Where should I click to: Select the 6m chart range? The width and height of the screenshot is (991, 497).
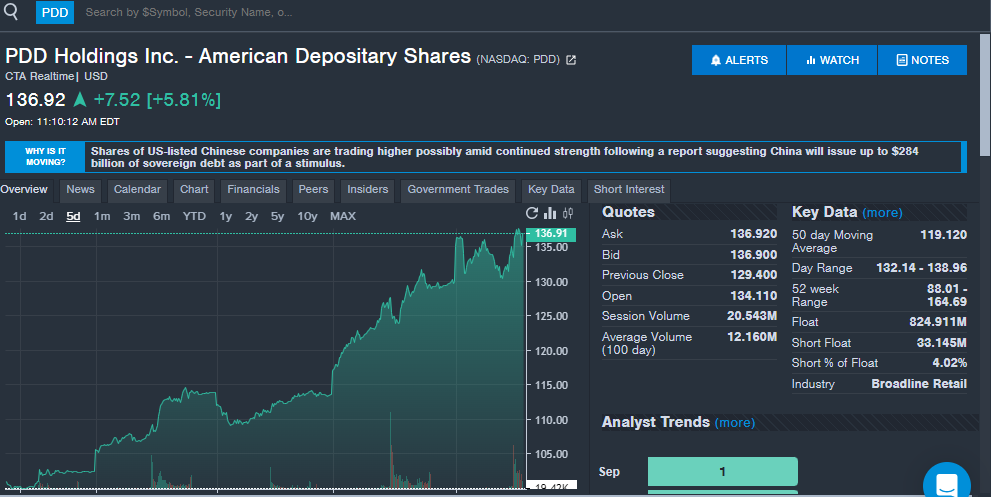[x=161, y=216]
